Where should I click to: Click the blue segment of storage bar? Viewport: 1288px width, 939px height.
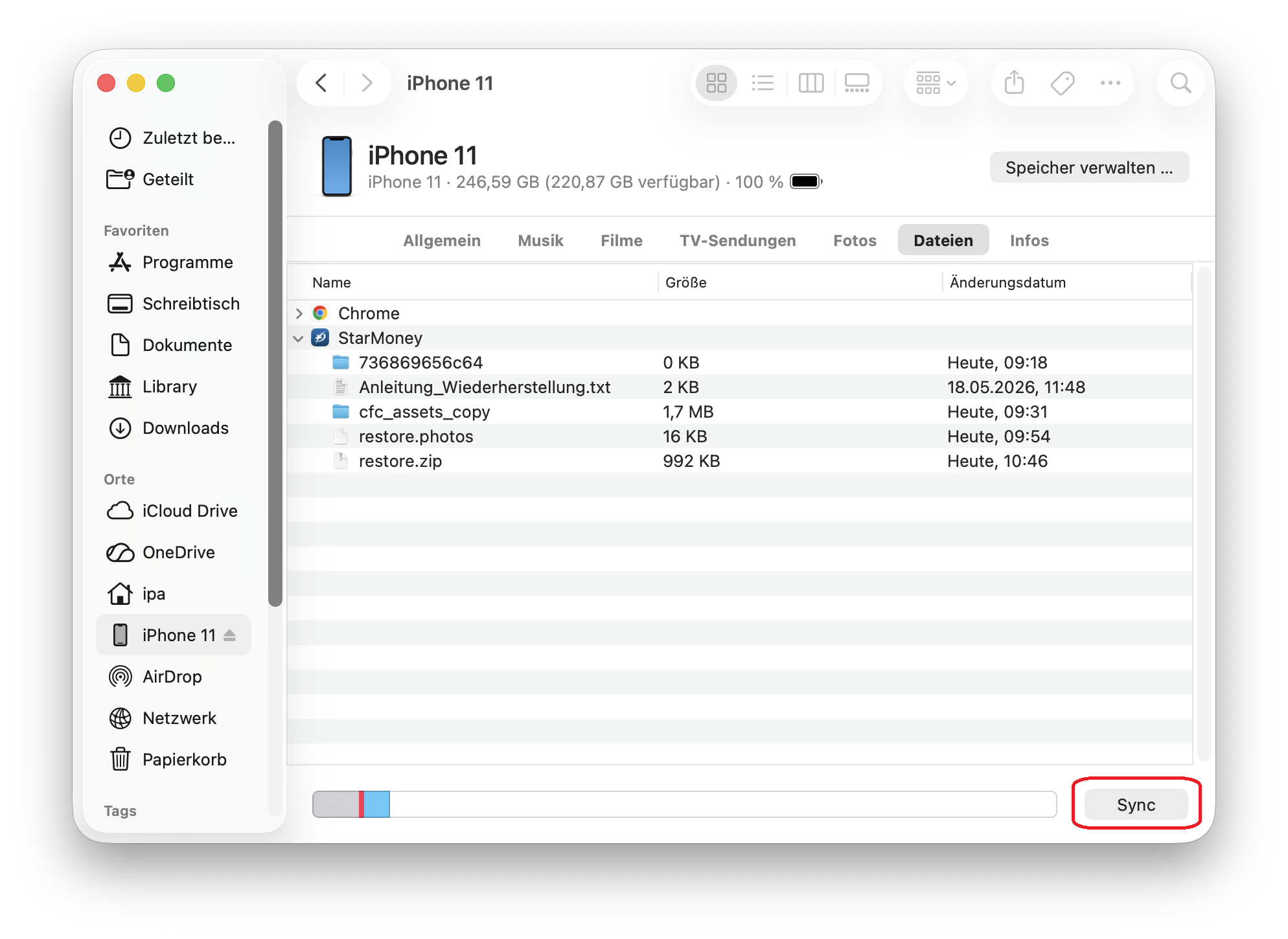click(x=376, y=804)
